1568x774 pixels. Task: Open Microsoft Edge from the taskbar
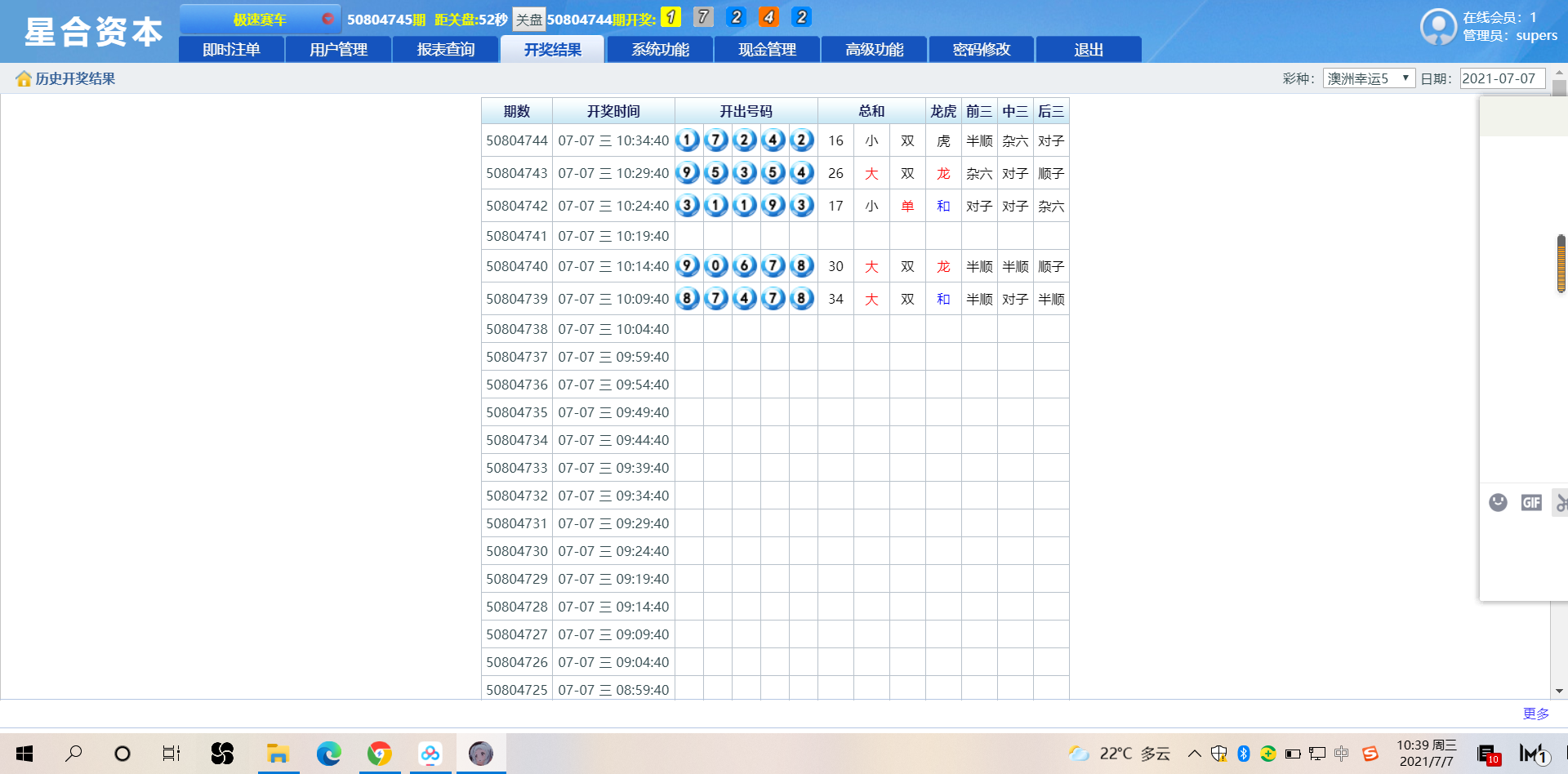329,753
